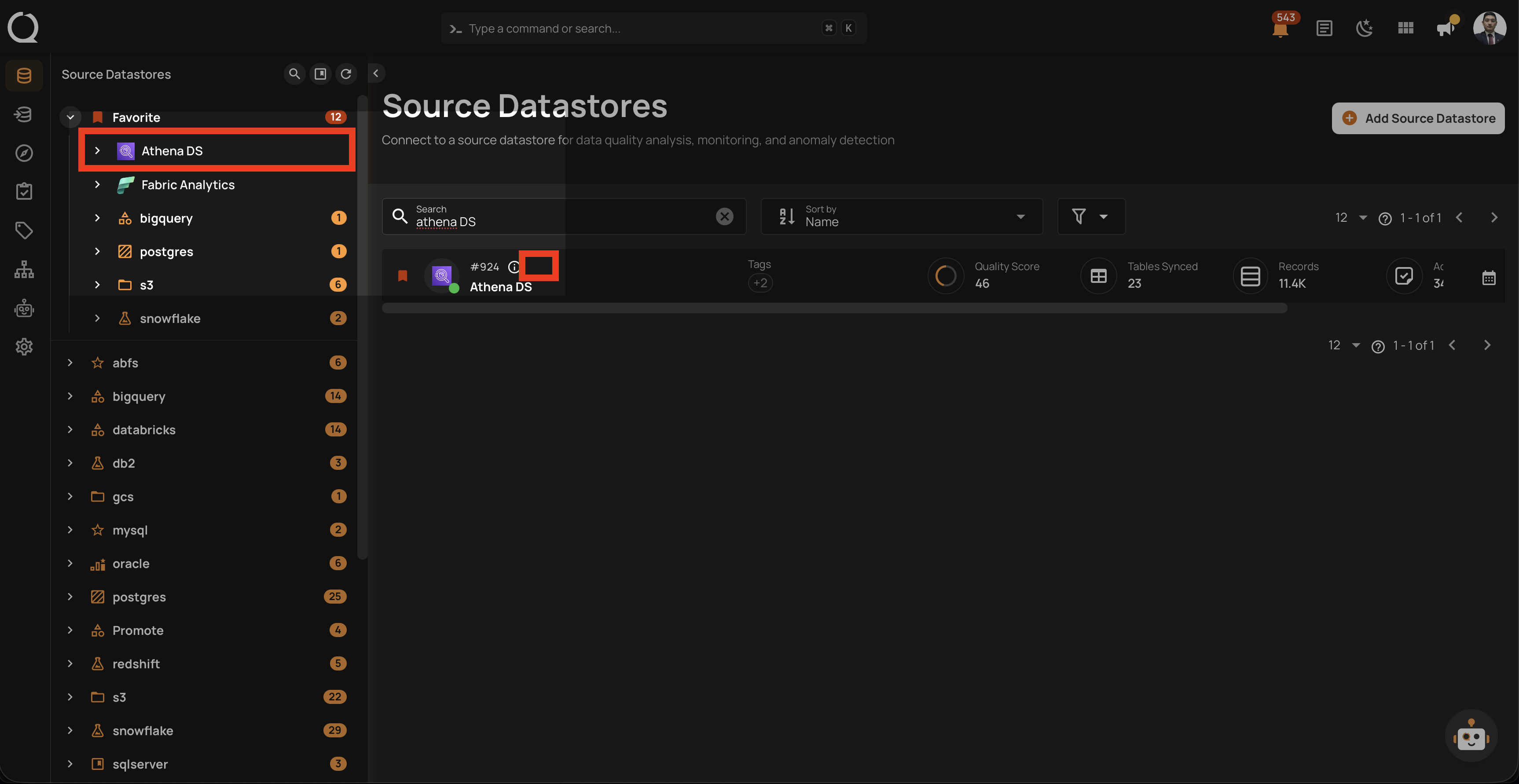Select the Explore compass icon in sidebar
1519x784 pixels.
click(24, 153)
